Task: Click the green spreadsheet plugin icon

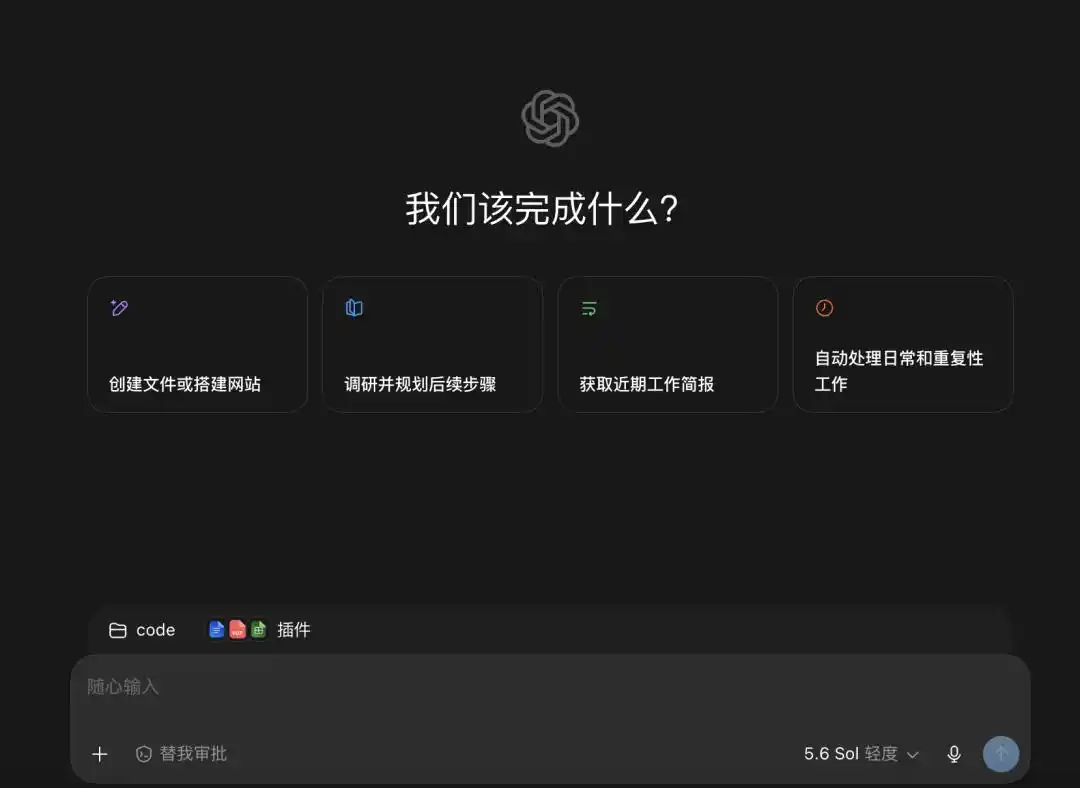Action: tap(258, 630)
